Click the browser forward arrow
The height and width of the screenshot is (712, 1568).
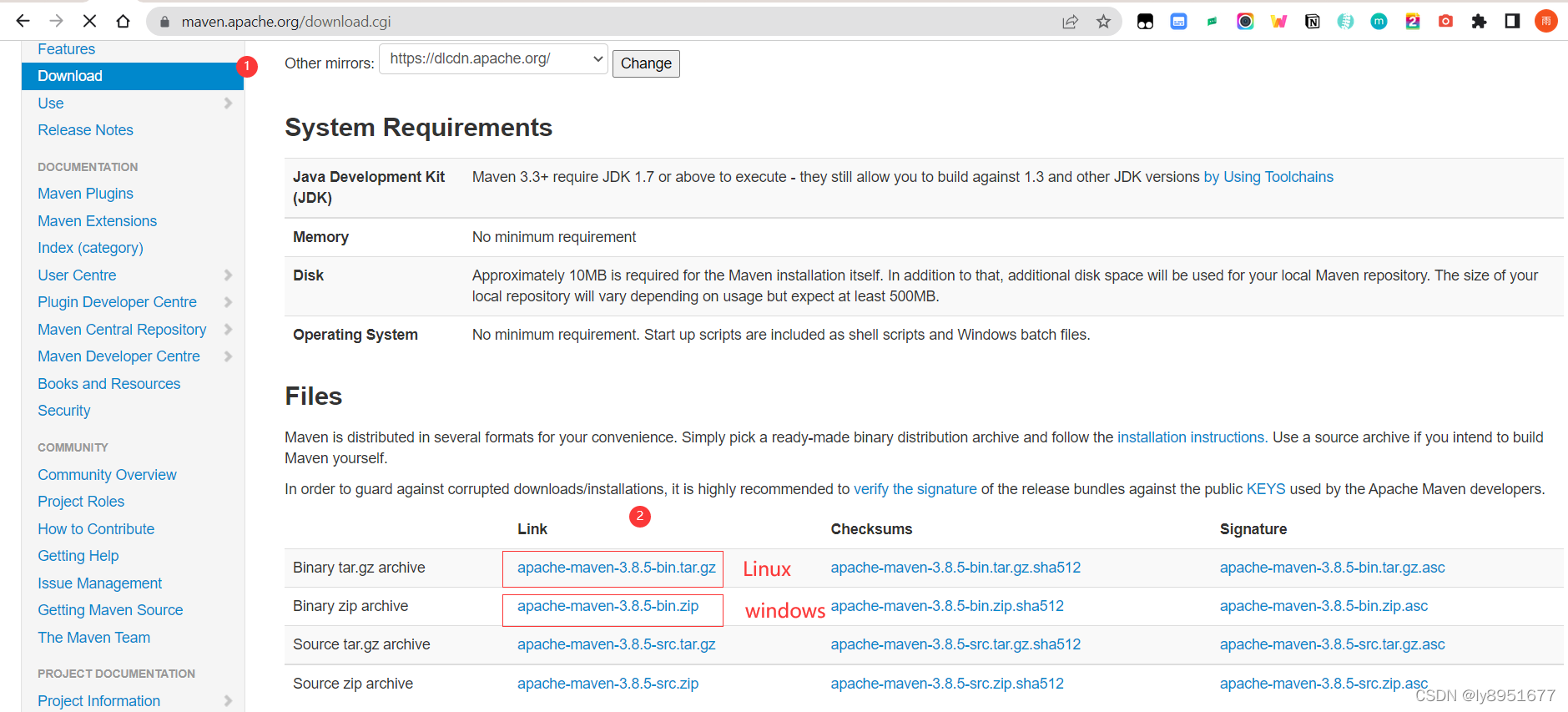(56, 21)
